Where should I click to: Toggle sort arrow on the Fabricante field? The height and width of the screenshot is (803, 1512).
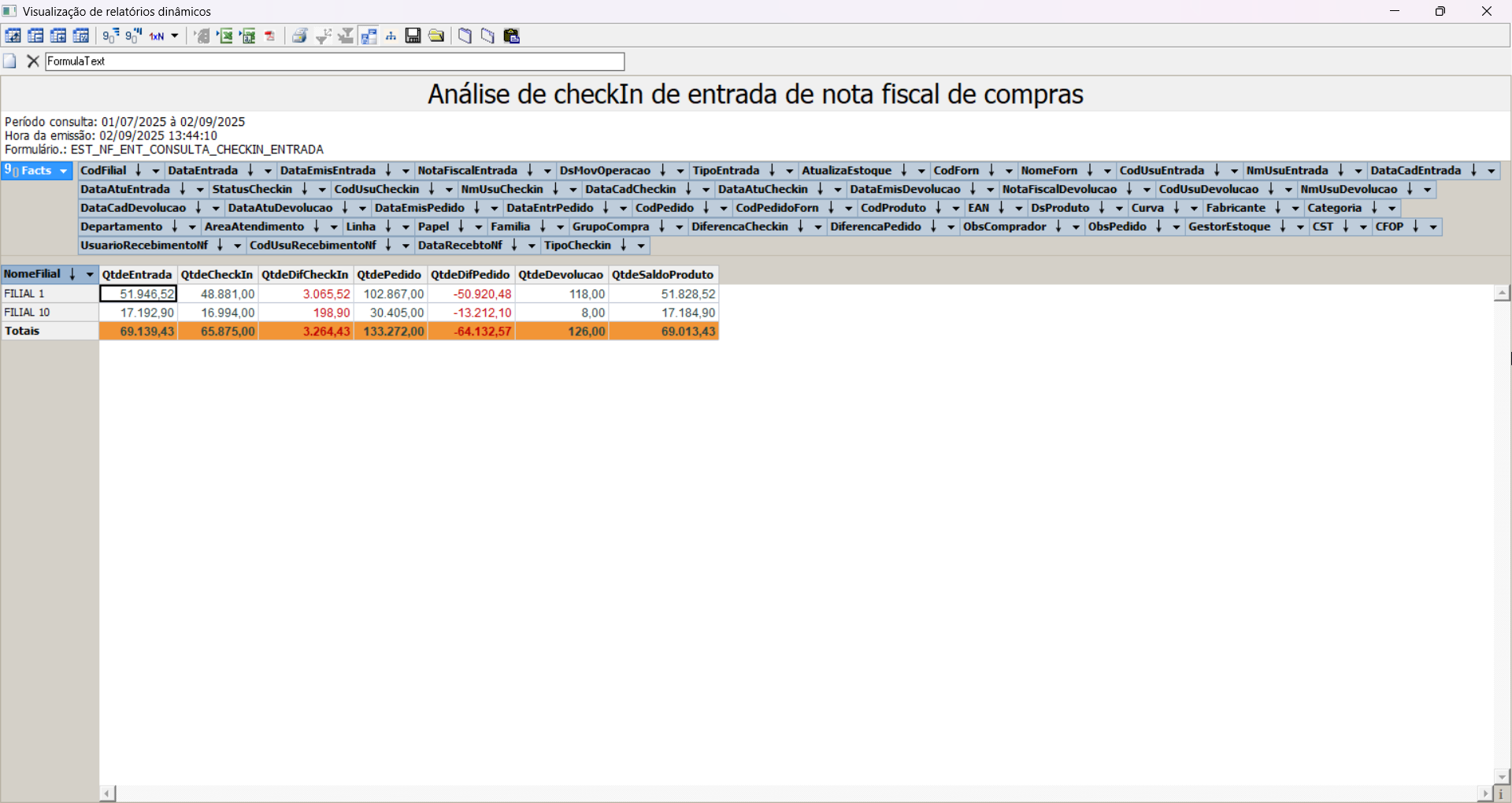[1278, 209]
